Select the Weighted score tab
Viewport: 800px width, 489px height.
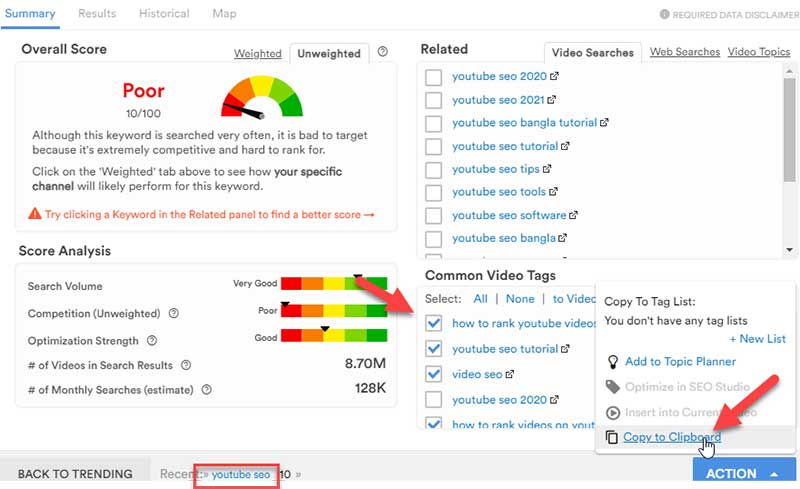pyautogui.click(x=258, y=54)
